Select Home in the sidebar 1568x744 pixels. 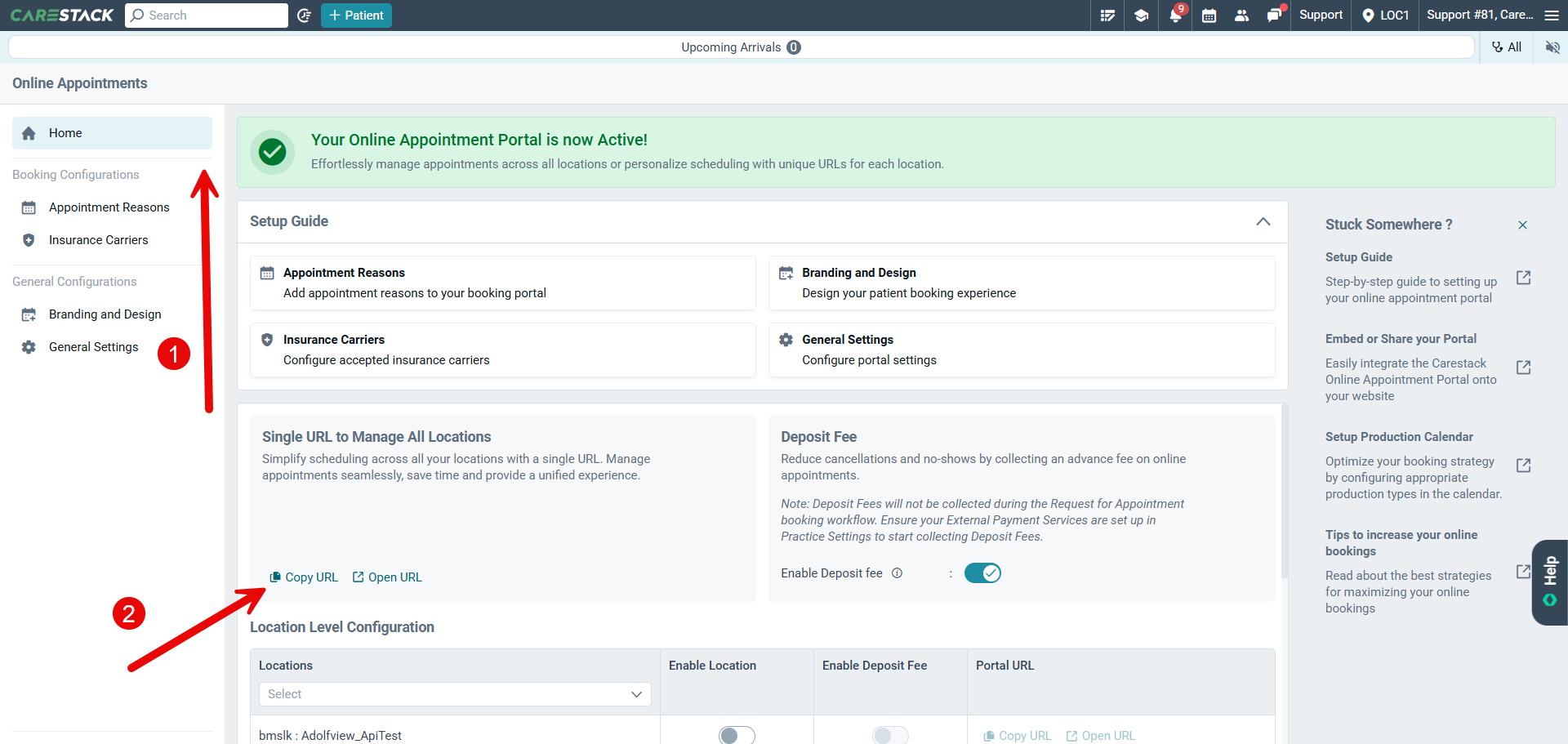(112, 133)
